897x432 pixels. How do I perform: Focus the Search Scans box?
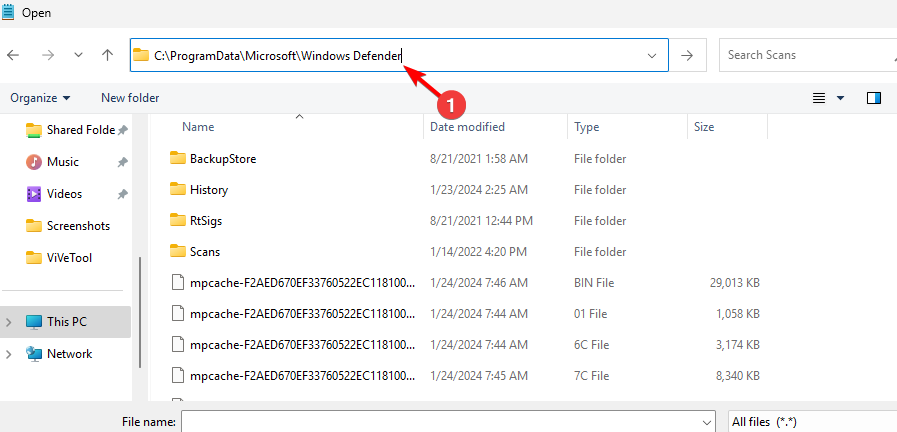[808, 55]
